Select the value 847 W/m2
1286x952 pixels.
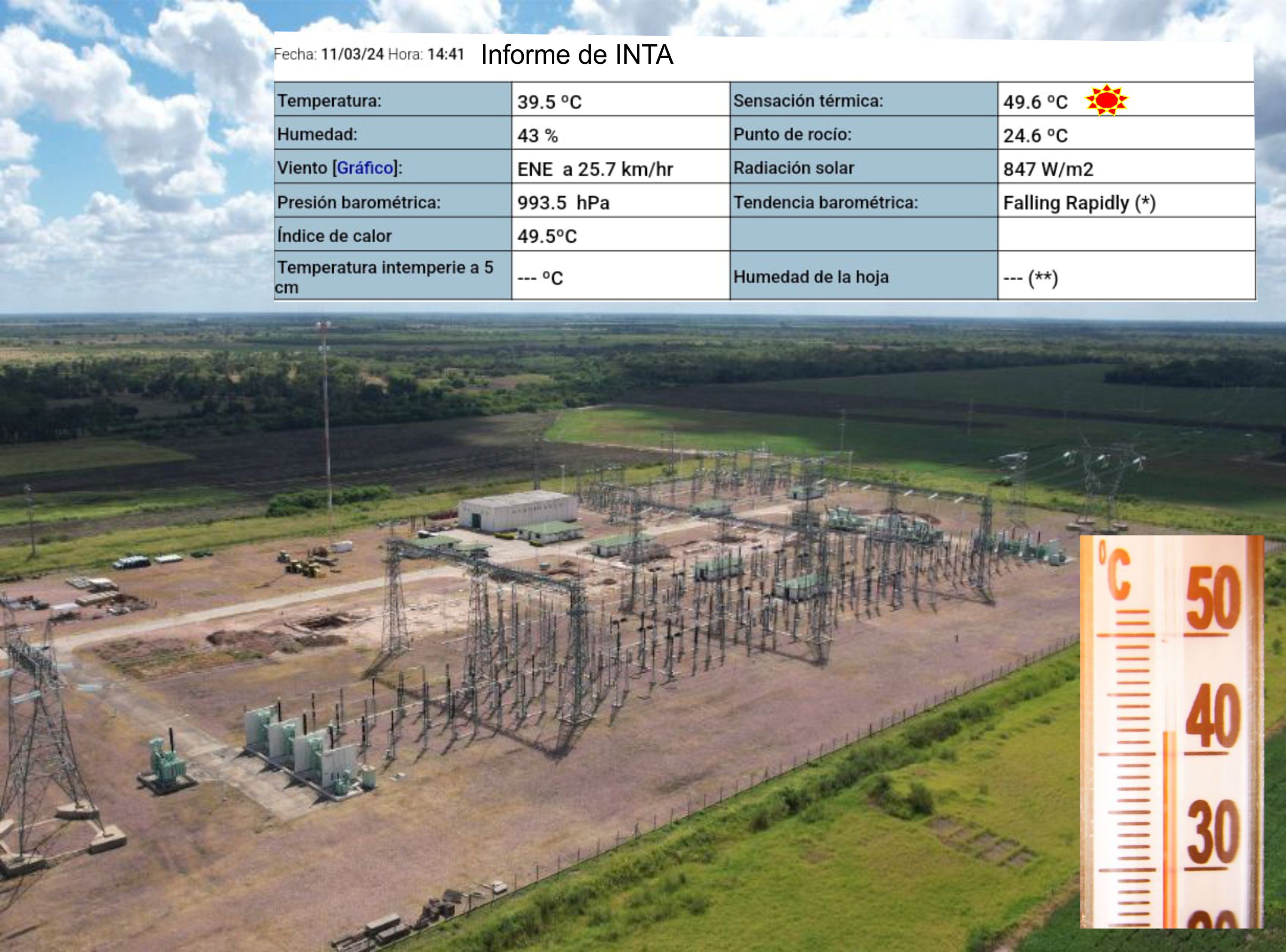tap(1048, 169)
